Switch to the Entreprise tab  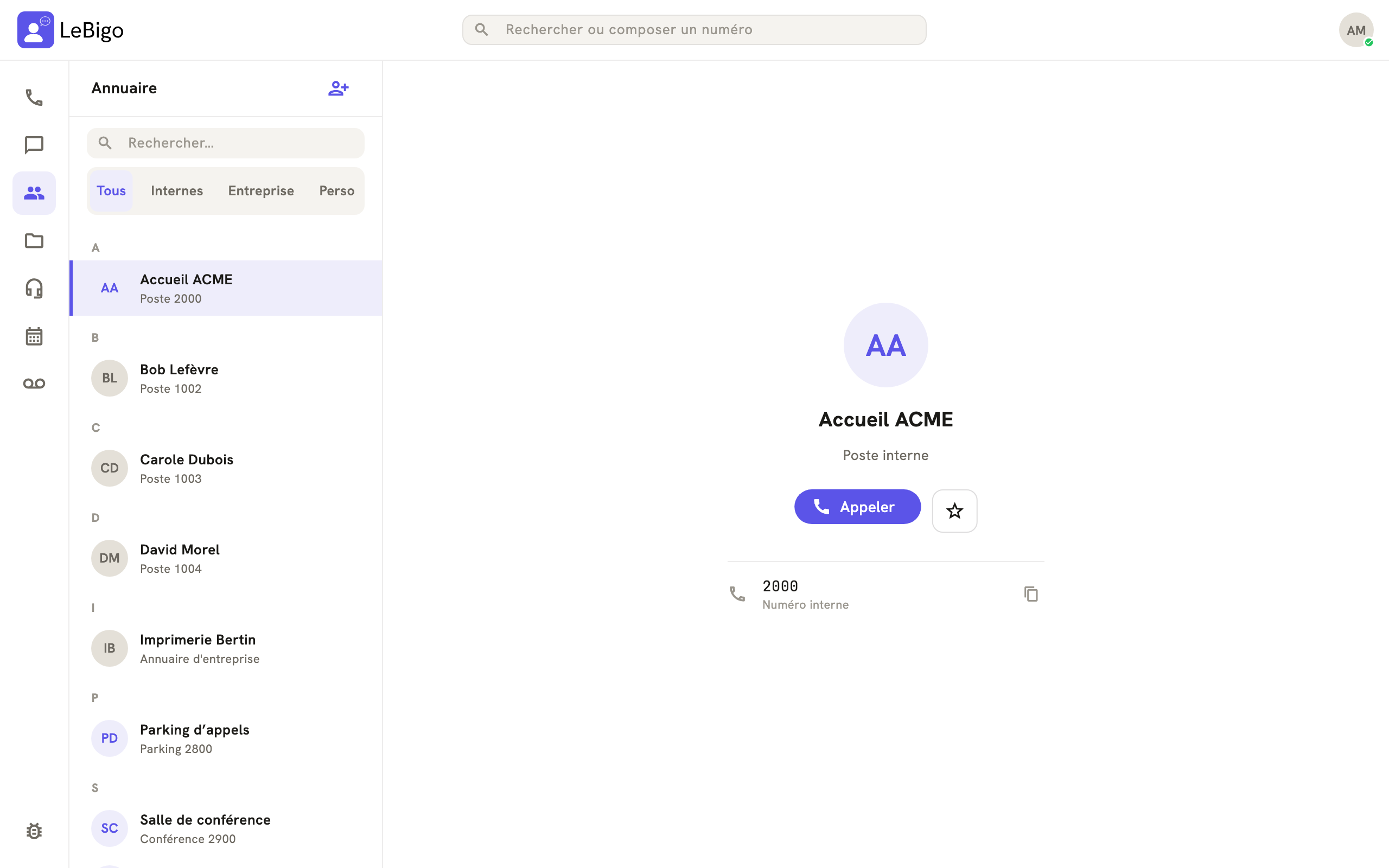[261, 190]
